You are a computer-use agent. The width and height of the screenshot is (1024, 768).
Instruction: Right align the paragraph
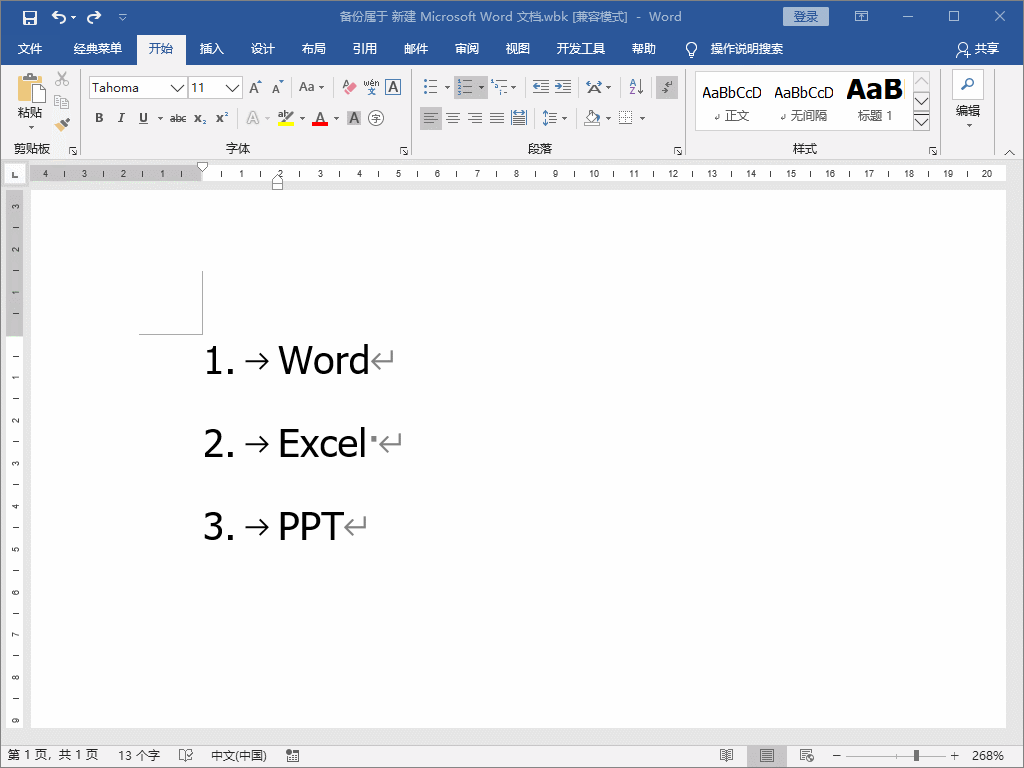(475, 118)
